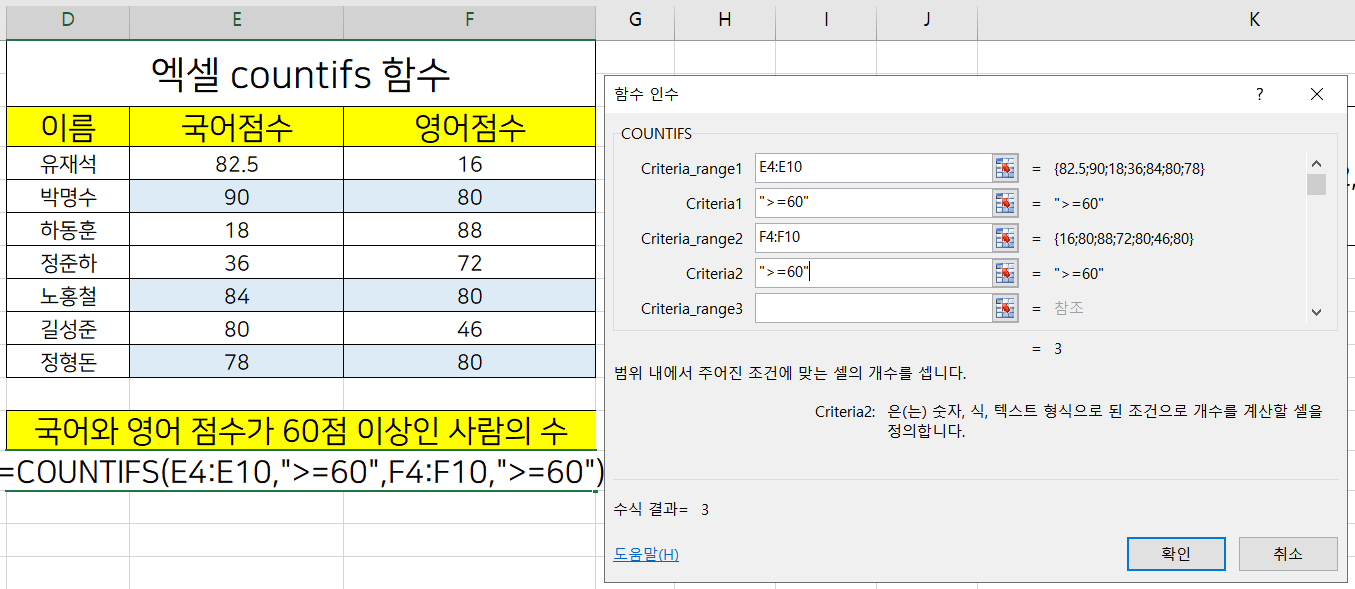
Task: Click range selector icon for Criteria2
Action: 1005,273
